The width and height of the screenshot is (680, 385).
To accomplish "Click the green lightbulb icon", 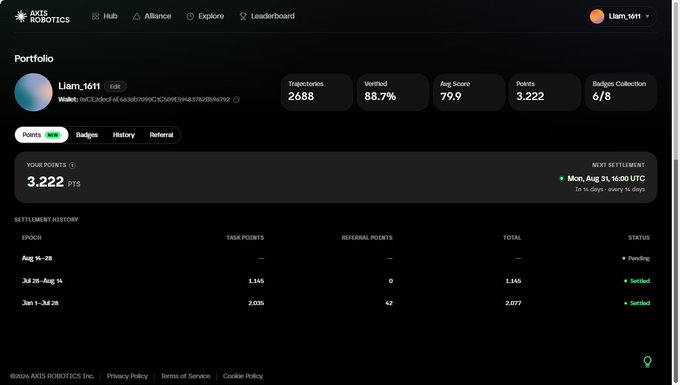I will pyautogui.click(x=647, y=362).
